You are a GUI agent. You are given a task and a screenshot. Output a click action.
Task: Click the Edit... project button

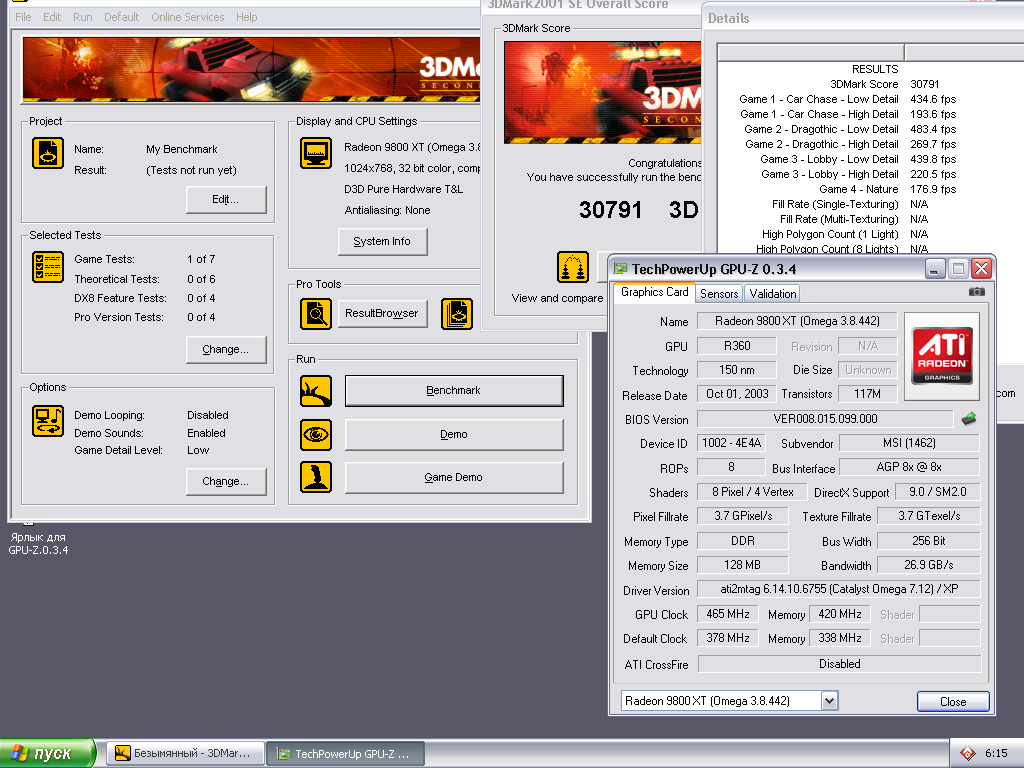(x=226, y=200)
